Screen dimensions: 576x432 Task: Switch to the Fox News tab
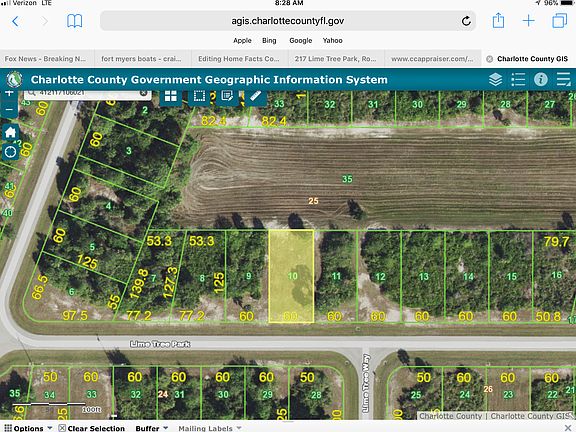click(47, 59)
